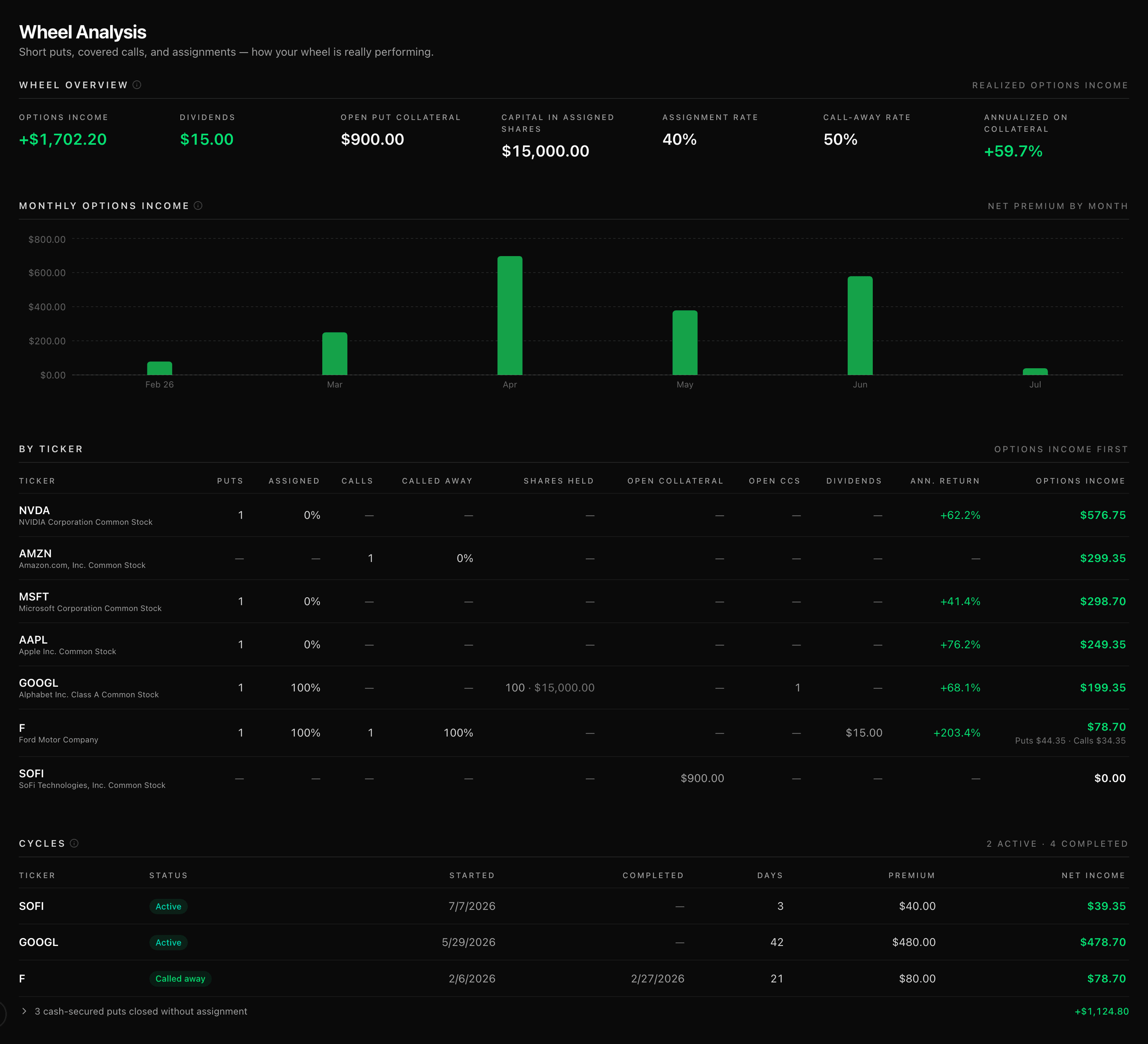Click the Jul income bar
Image resolution: width=1148 pixels, height=1044 pixels.
click(1035, 371)
